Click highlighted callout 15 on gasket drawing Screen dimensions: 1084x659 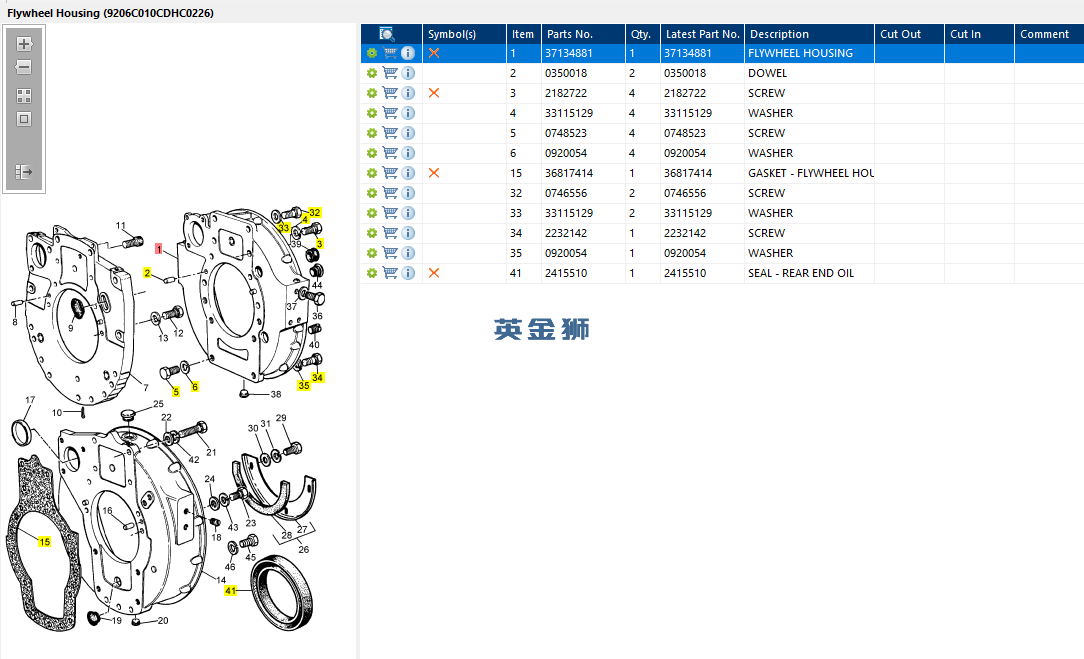[x=44, y=542]
